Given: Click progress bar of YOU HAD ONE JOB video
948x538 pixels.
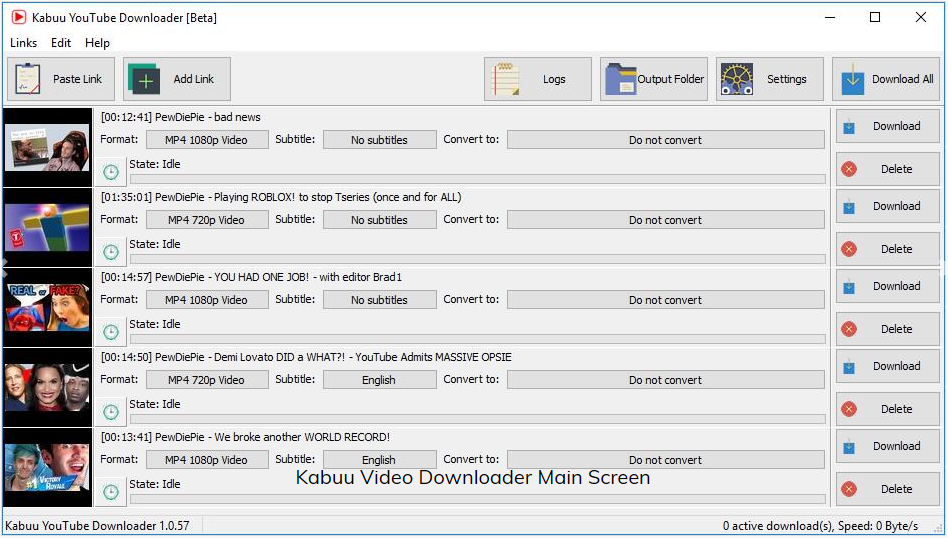Looking at the screenshot, I should click(478, 339).
